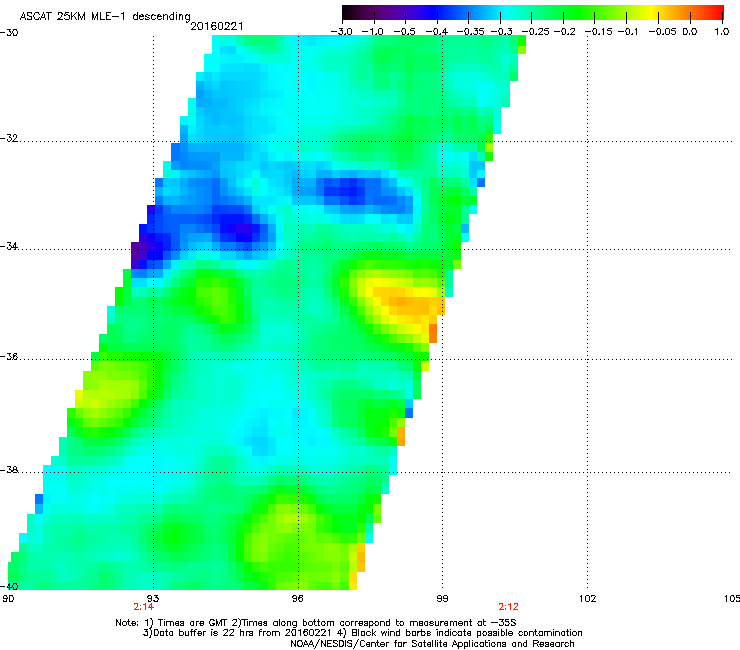Image resolution: width=740 pixels, height=650 pixels.
Task: Click the 0.0 color scale label
Action: pyautogui.click(x=690, y=32)
